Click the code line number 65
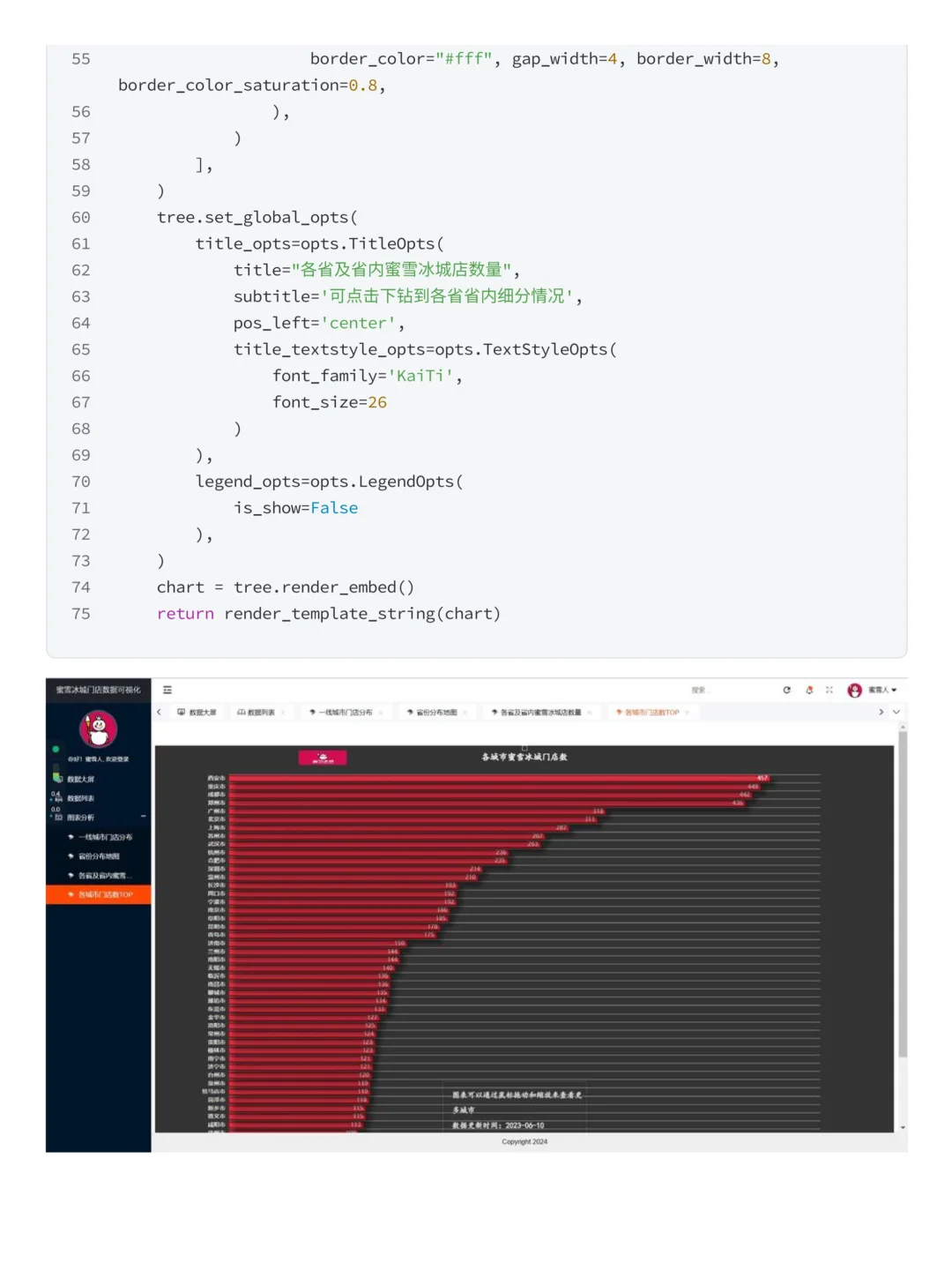Screen dimensions: 952x1270 pyautogui.click(x=81, y=349)
